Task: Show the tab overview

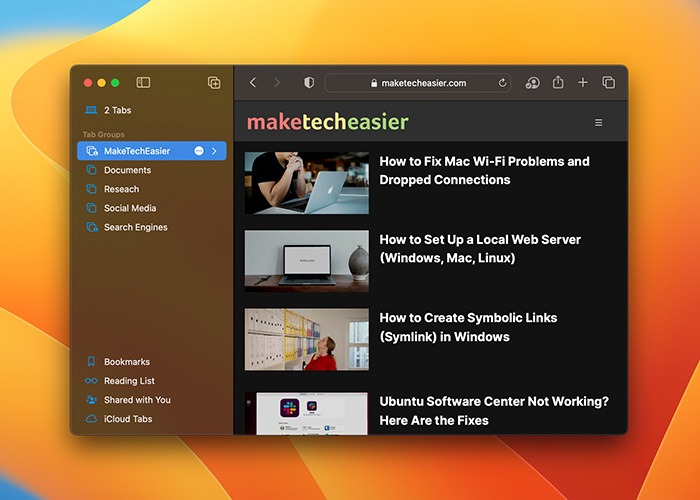Action: pos(608,83)
